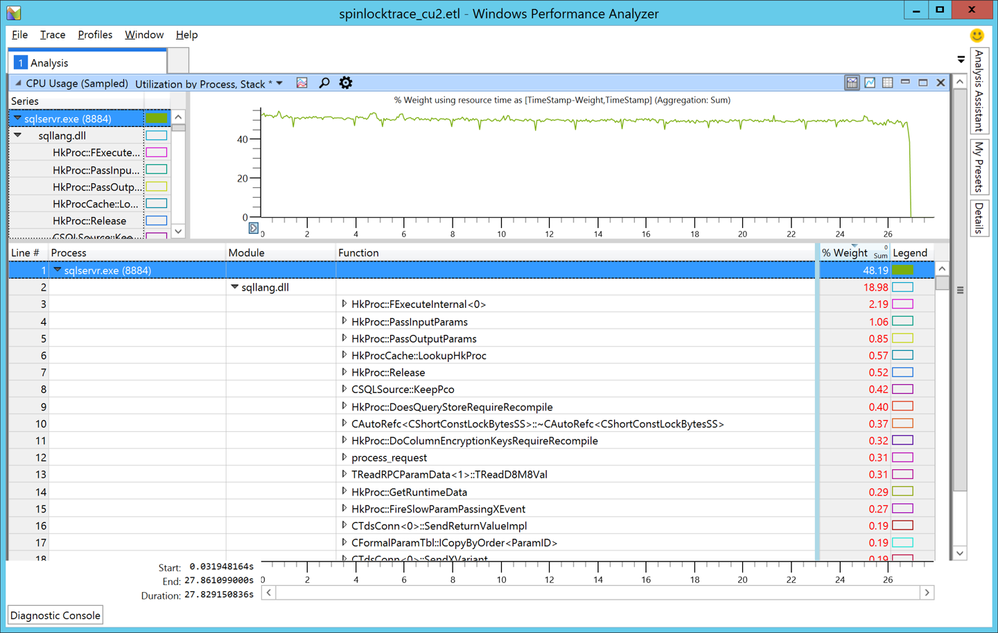Open the Window menu
998x633 pixels.
click(x=144, y=35)
